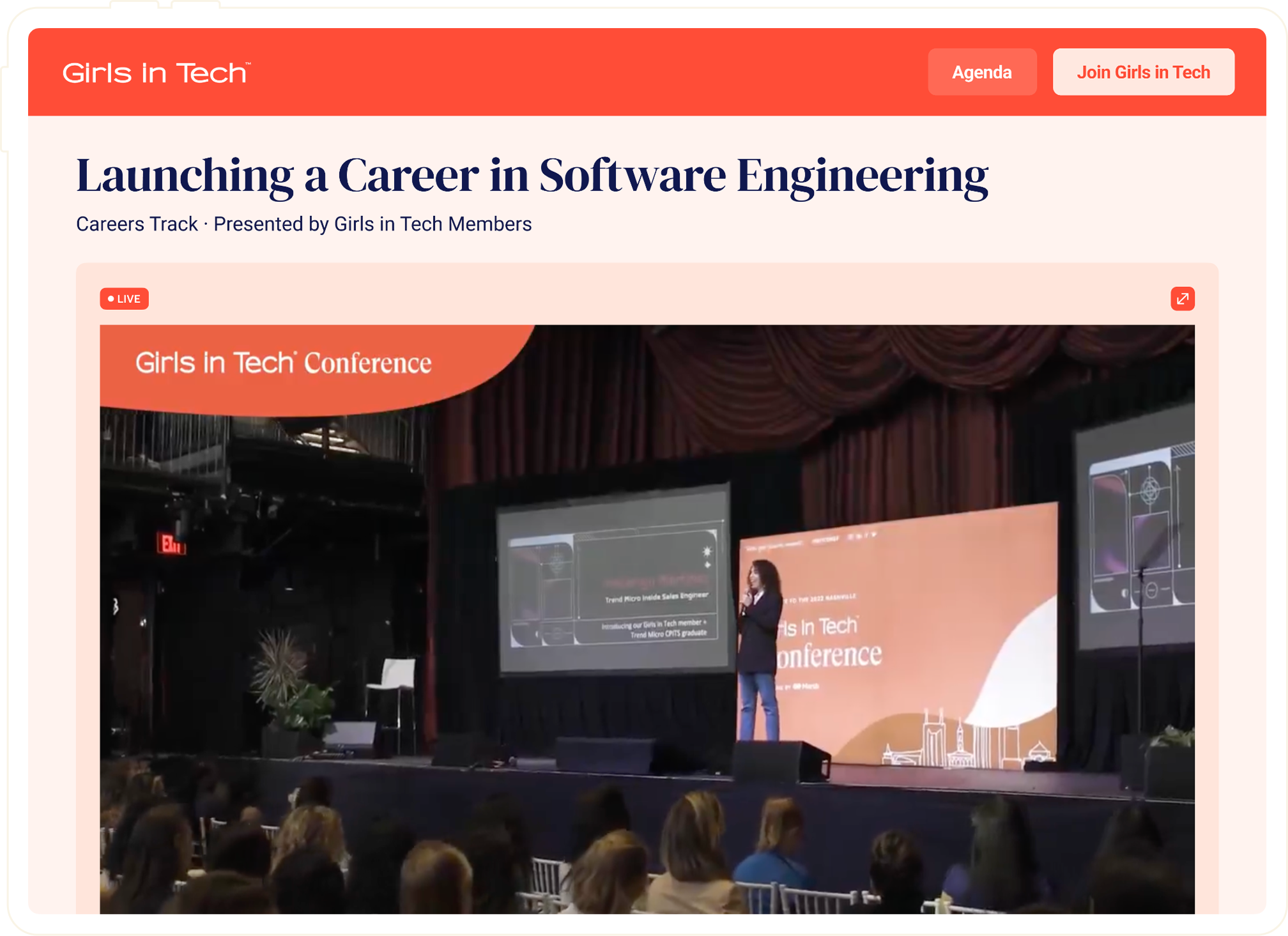Click the Girls in Tech Conference video overlay
Screen dimensions: 1288x936
point(284,363)
